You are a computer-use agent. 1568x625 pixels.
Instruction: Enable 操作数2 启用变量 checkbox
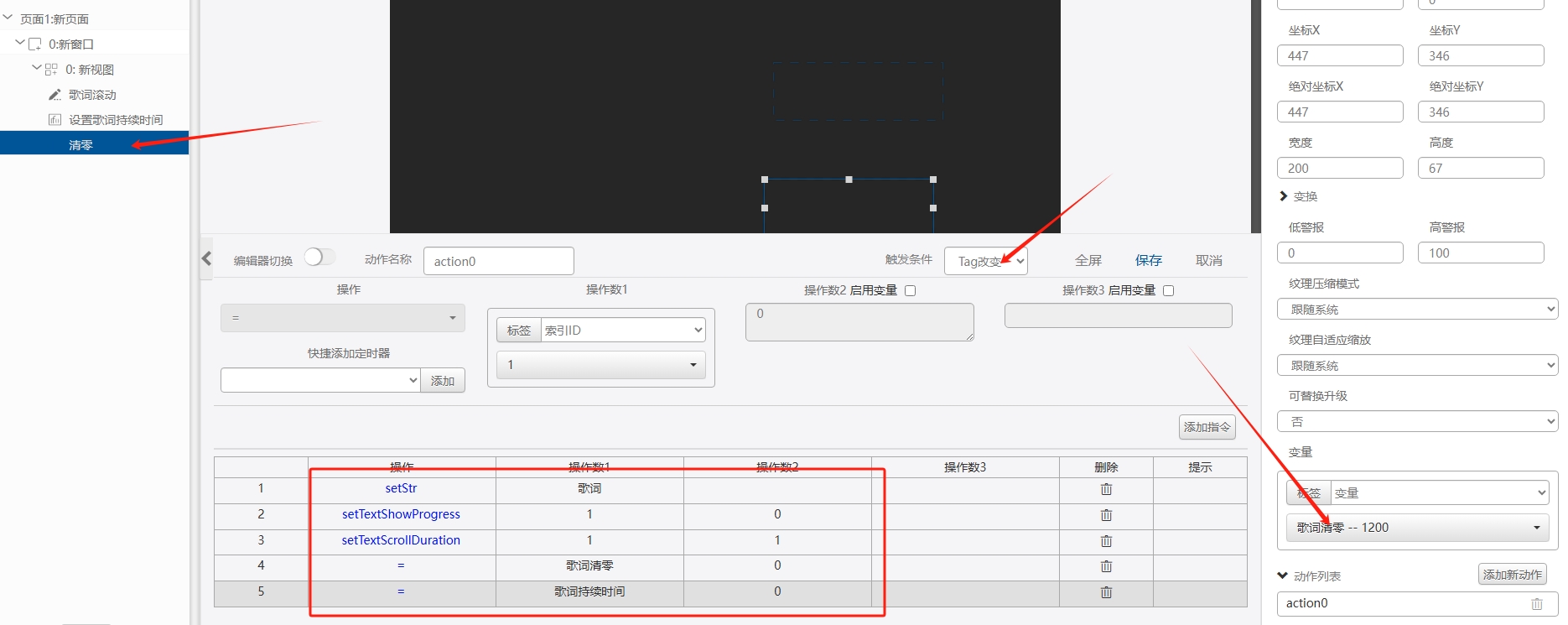point(910,291)
